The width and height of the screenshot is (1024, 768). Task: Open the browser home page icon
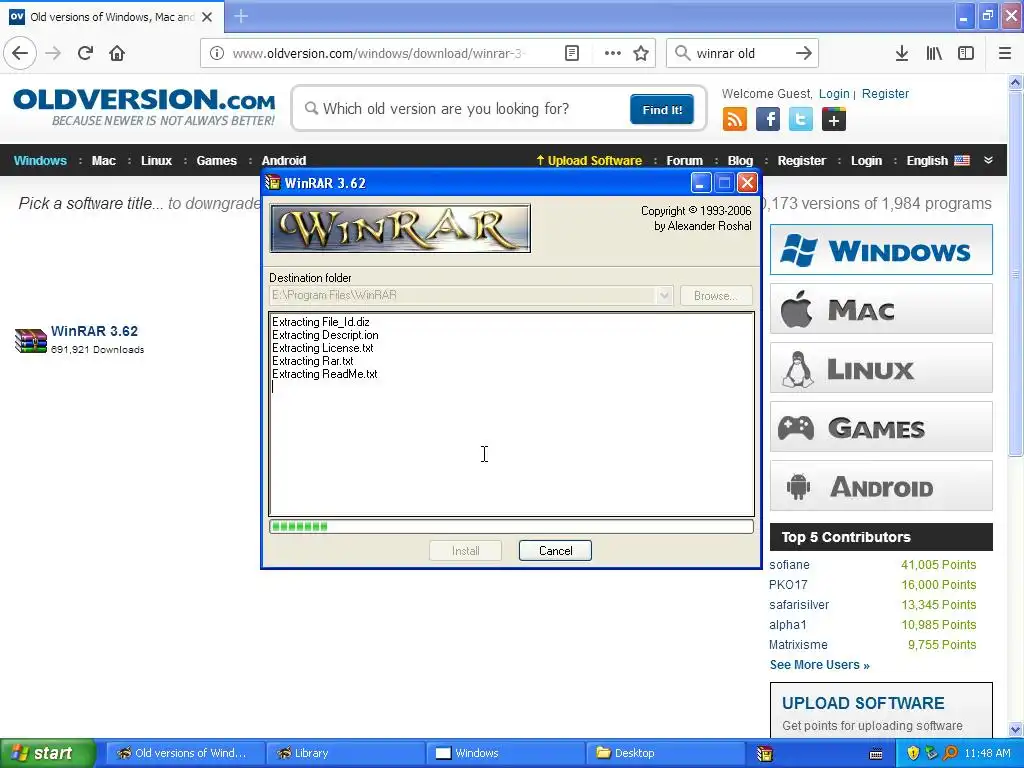point(117,53)
